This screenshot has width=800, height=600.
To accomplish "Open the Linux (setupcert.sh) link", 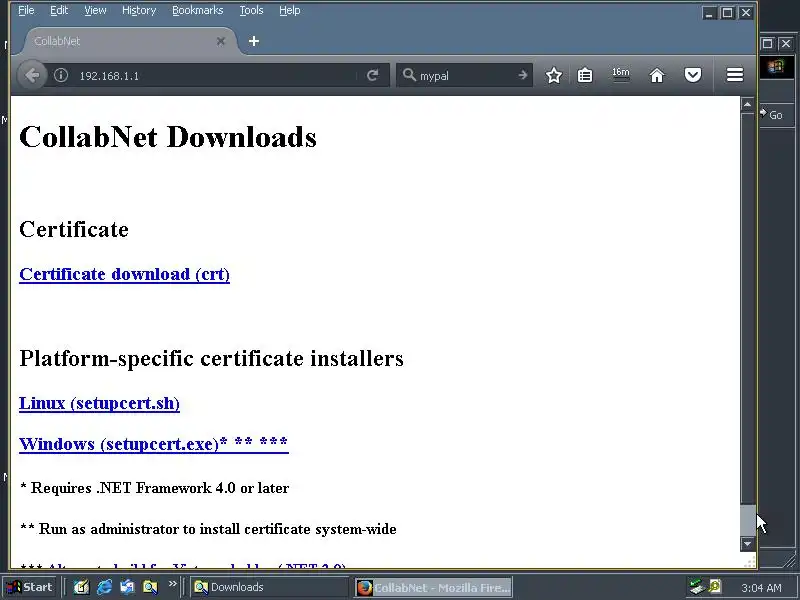I will point(99,404).
